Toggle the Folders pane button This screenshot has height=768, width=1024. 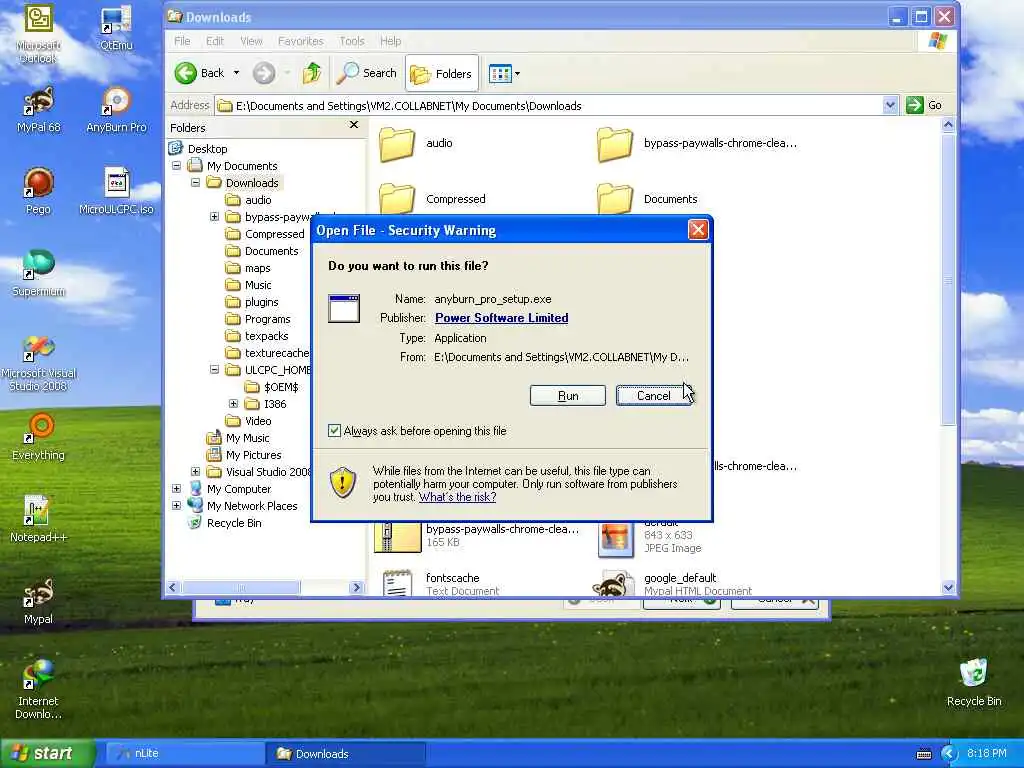[x=441, y=73]
